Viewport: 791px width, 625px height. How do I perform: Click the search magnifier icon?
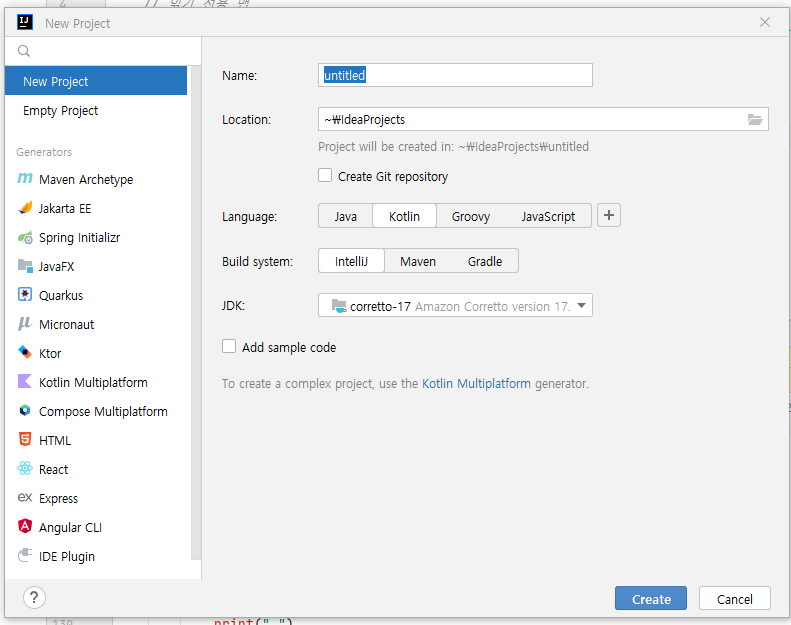pyautogui.click(x=24, y=51)
